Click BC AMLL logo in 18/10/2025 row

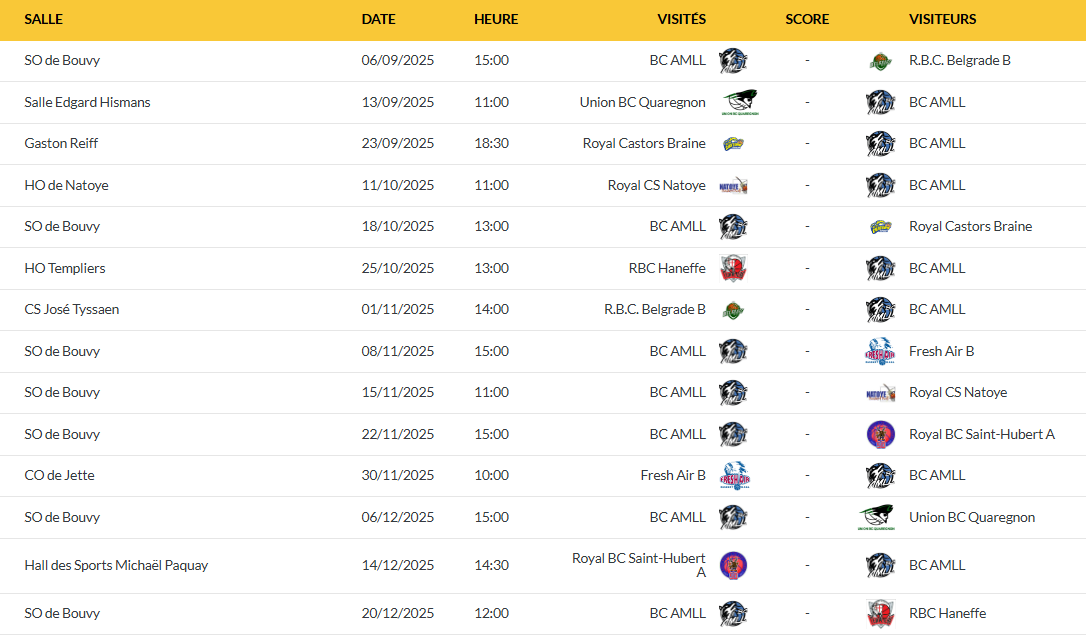tap(733, 226)
